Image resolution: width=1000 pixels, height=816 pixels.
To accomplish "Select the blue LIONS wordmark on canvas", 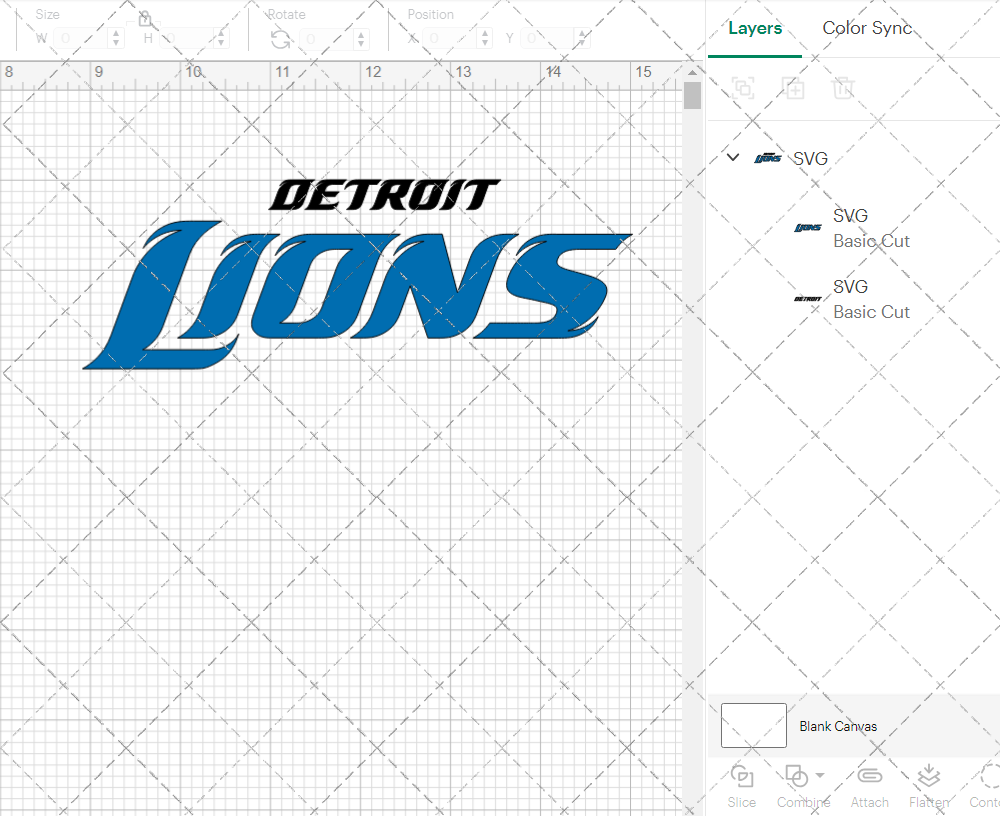I will pos(357,295).
